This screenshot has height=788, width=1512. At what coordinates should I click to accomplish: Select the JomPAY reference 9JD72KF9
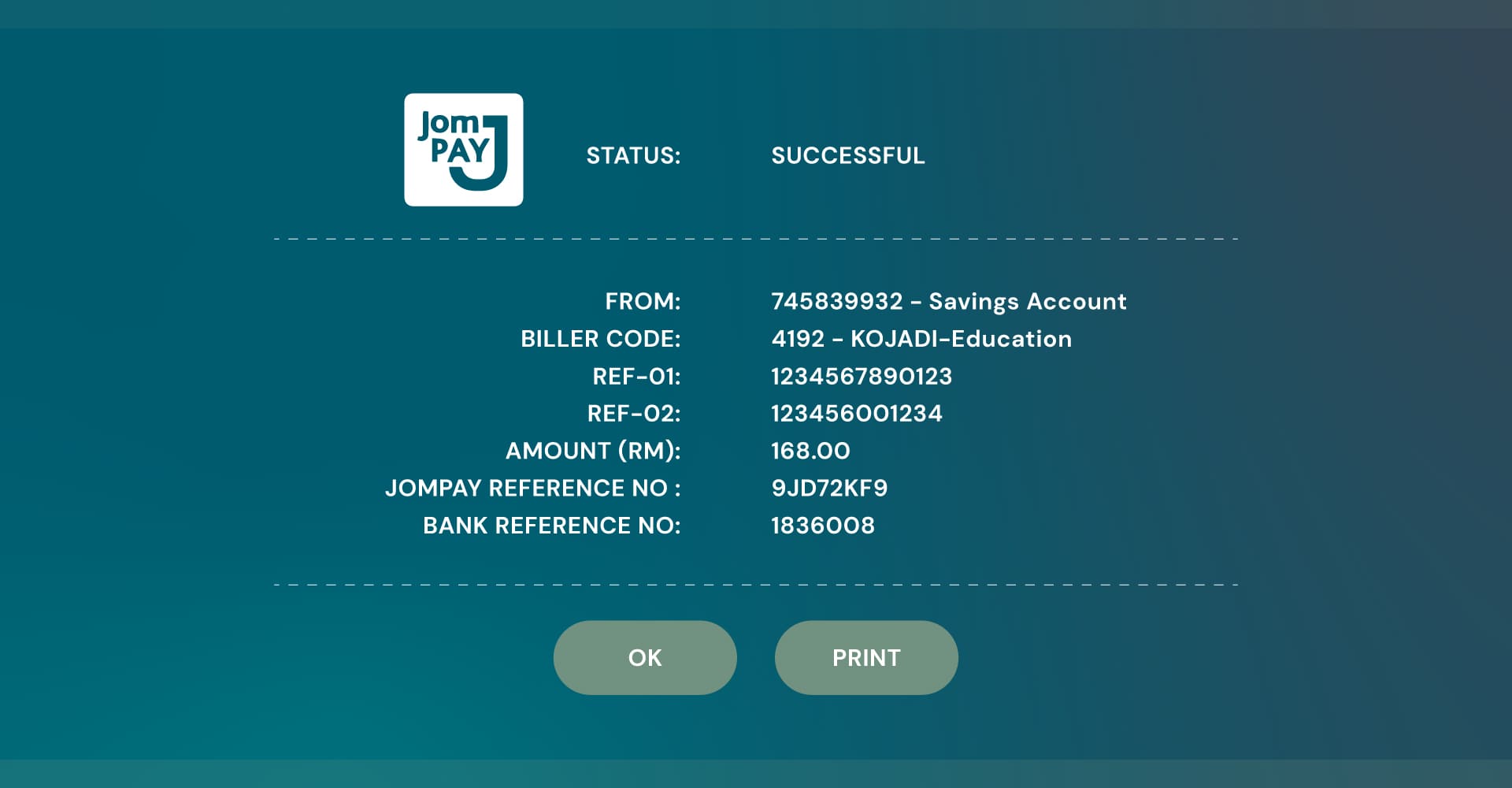point(829,489)
